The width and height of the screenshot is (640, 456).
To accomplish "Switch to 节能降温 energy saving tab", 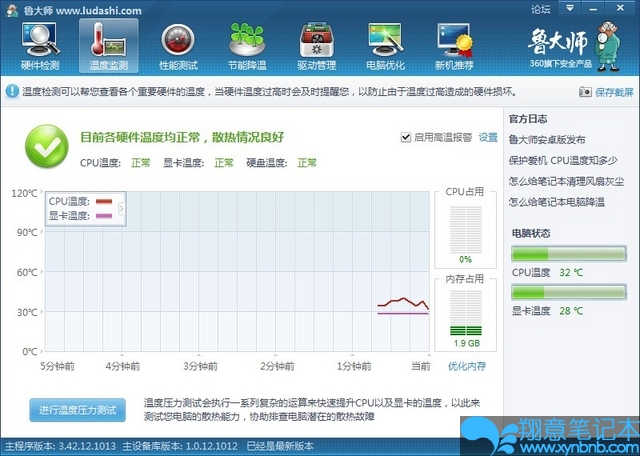I will point(247,47).
